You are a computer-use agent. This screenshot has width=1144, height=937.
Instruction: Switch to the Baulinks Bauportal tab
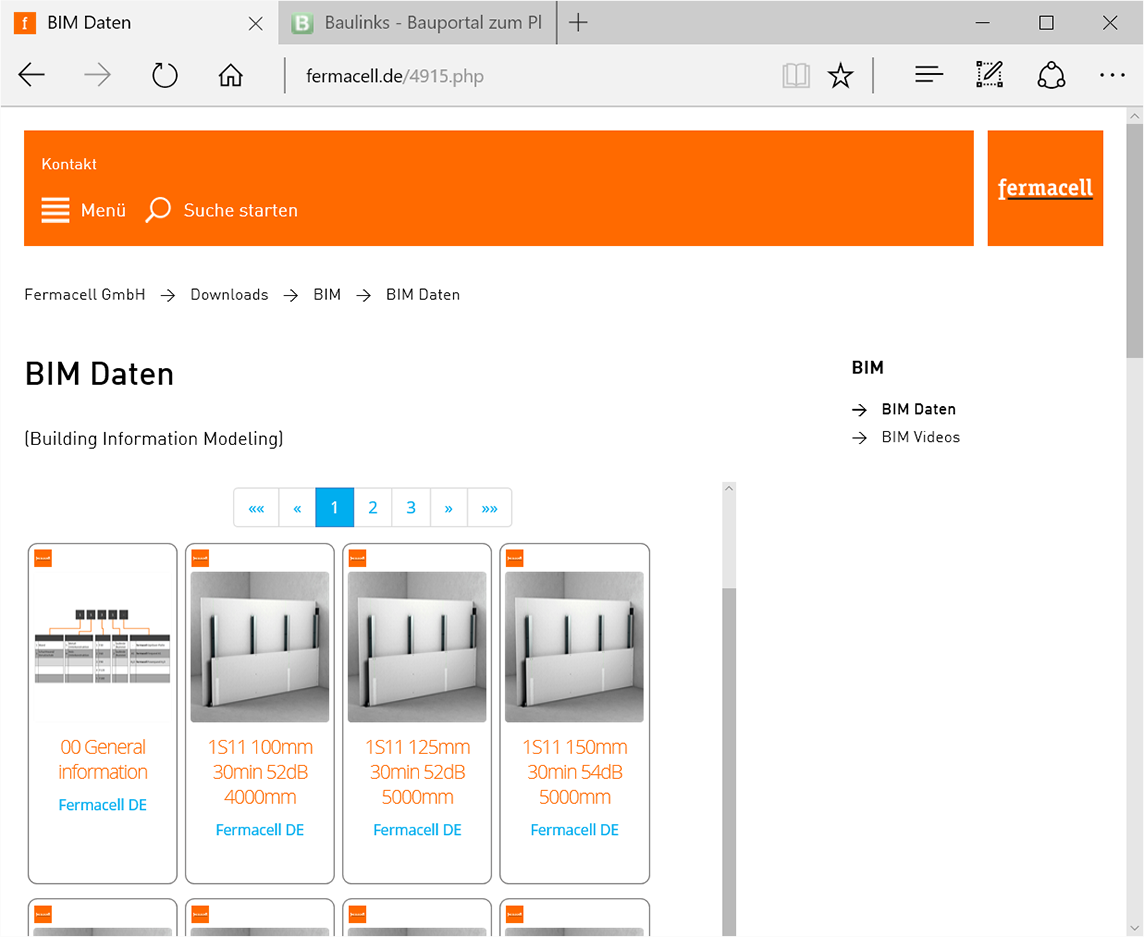pos(417,23)
